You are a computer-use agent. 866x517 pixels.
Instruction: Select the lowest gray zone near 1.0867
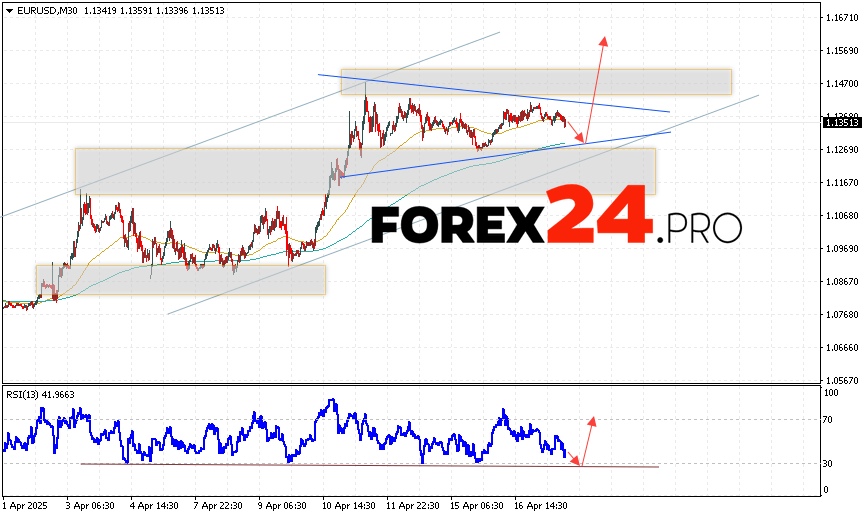tap(180, 279)
